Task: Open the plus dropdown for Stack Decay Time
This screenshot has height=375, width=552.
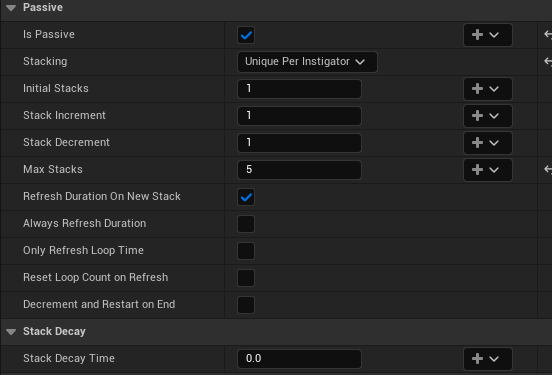Action: pyautogui.click(x=488, y=359)
